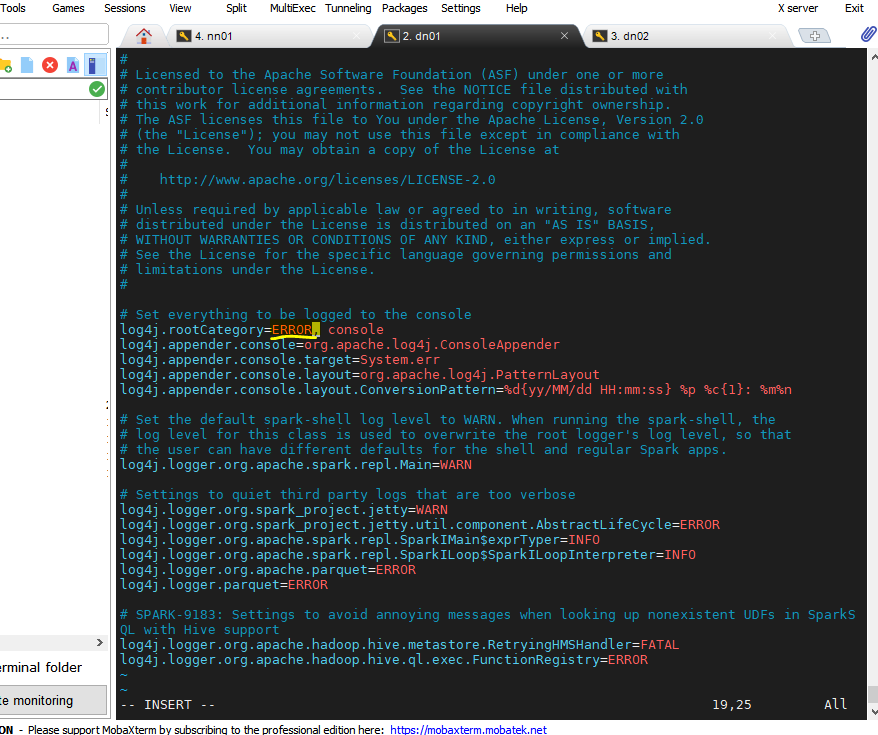
Task: Close the 2. dn01 tab
Action: [564, 36]
